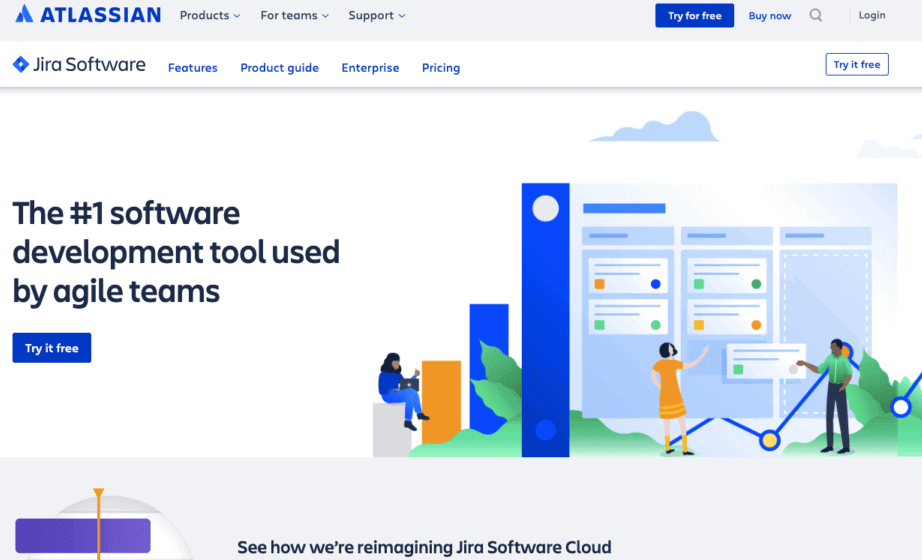Click the Atlassian logo
Image resolution: width=922 pixels, height=560 pixels.
tap(88, 14)
